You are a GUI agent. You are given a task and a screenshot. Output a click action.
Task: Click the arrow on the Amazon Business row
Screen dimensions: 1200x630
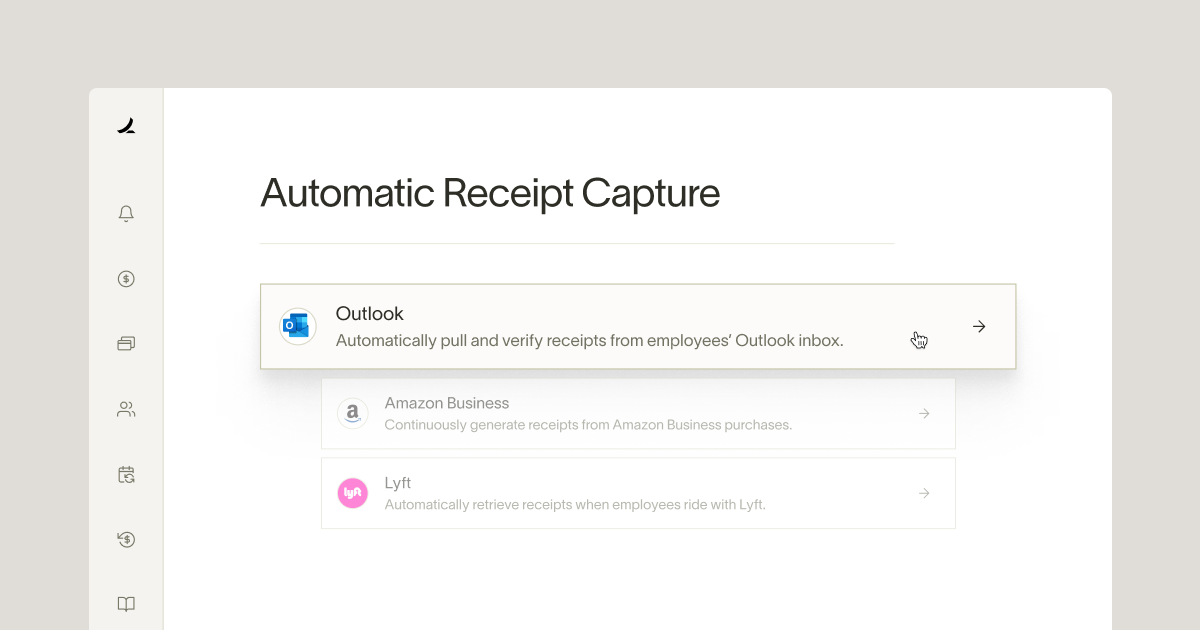(x=923, y=413)
